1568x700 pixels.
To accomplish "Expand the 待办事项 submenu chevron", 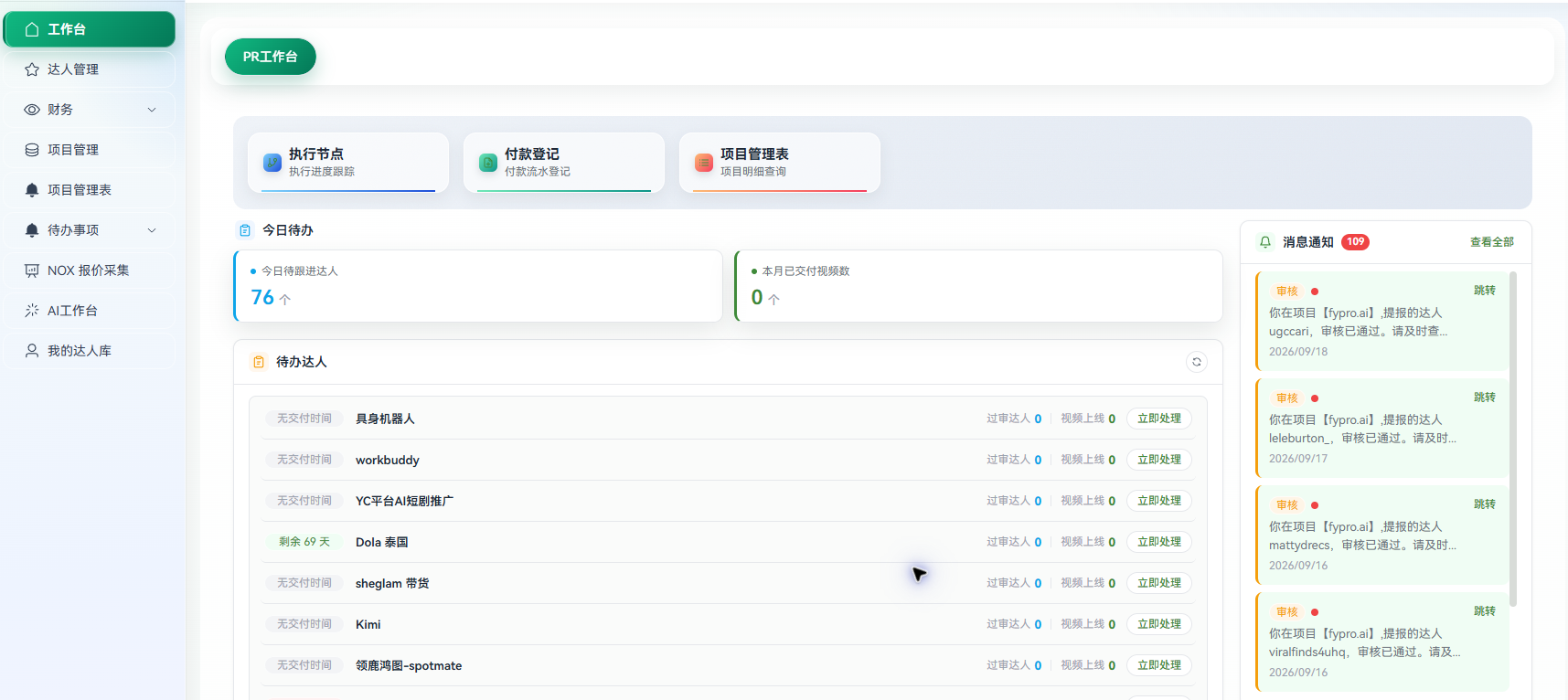I will [152, 230].
